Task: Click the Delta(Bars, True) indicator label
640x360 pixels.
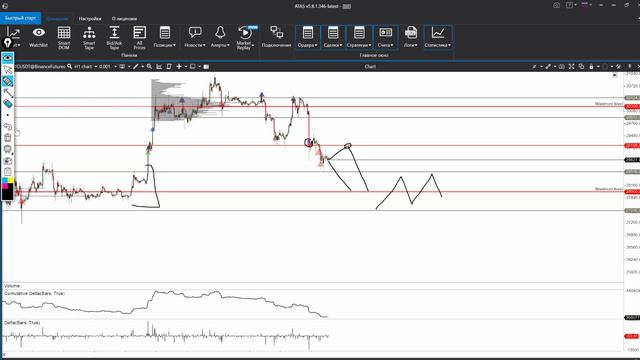Action: (22, 322)
